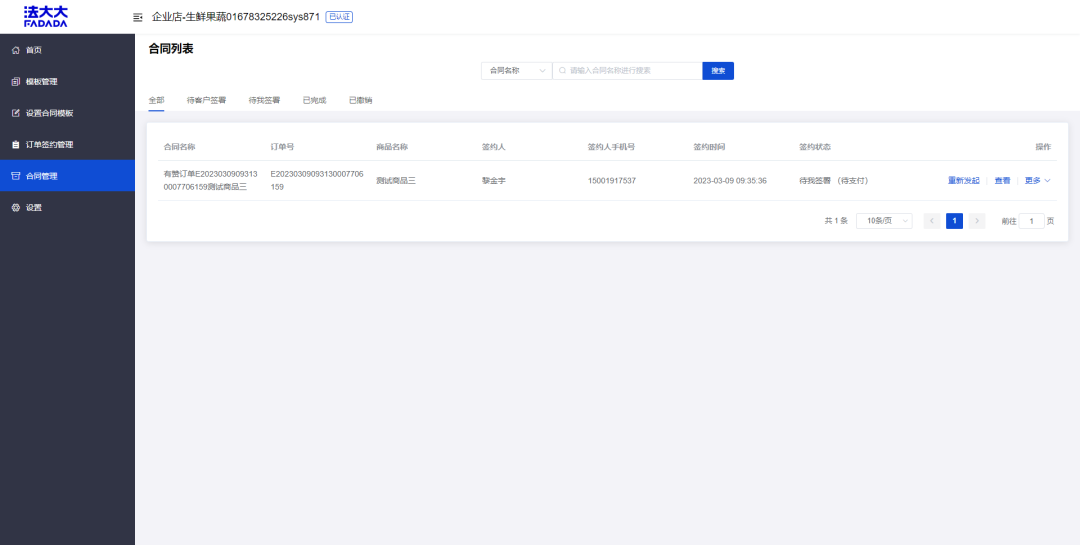The image size is (1080, 545).
Task: Select page number 1 button
Action: [954, 221]
